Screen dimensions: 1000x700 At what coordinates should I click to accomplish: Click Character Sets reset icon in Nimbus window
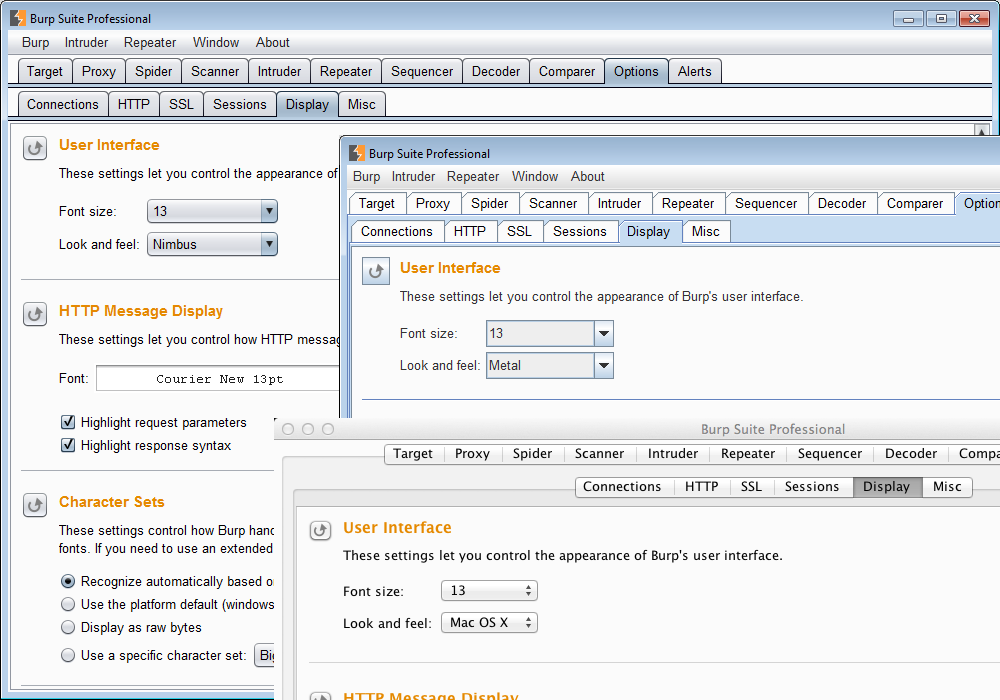[x=35, y=505]
